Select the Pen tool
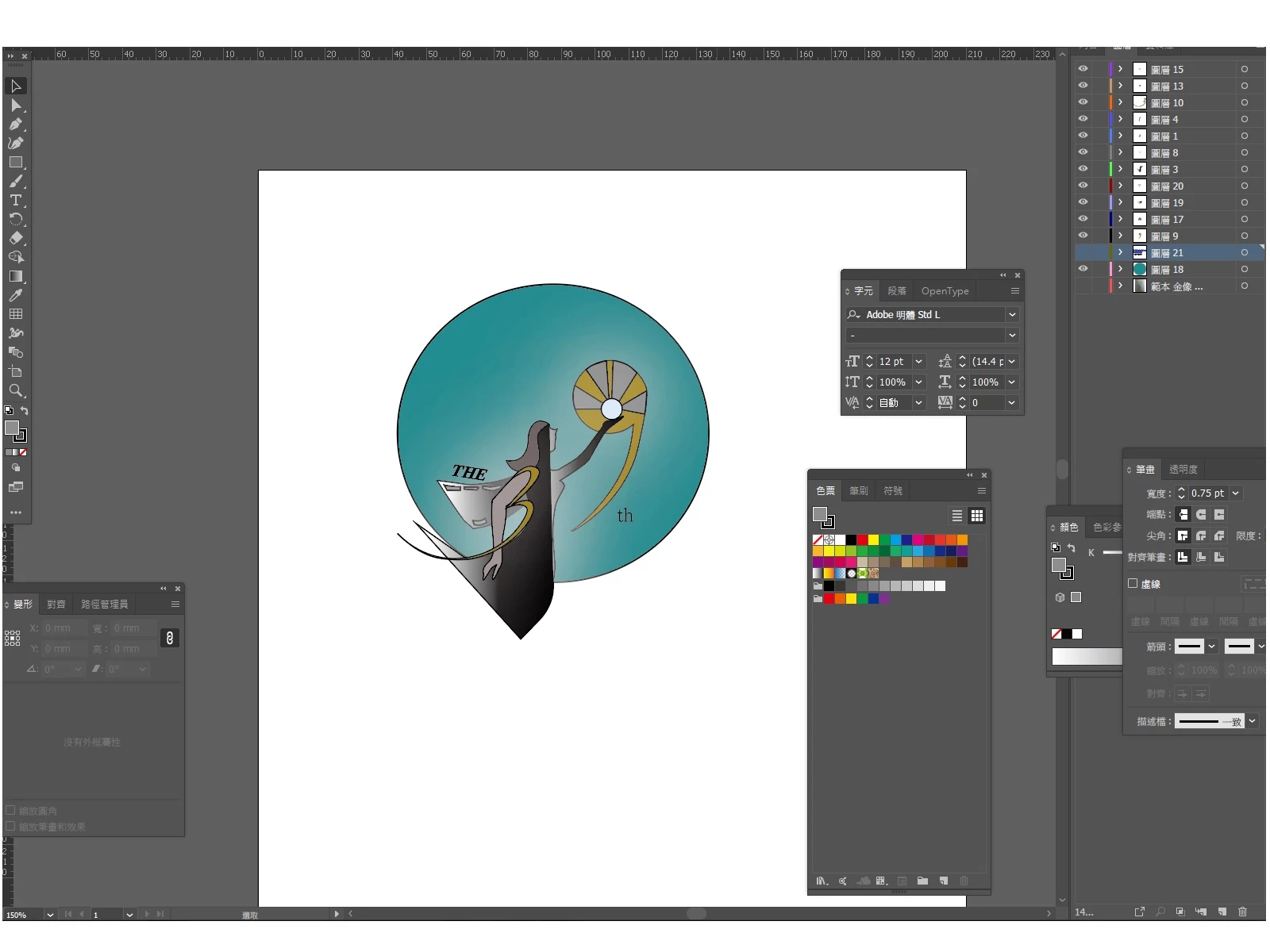This screenshot has height=952, width=1270. pyautogui.click(x=16, y=124)
